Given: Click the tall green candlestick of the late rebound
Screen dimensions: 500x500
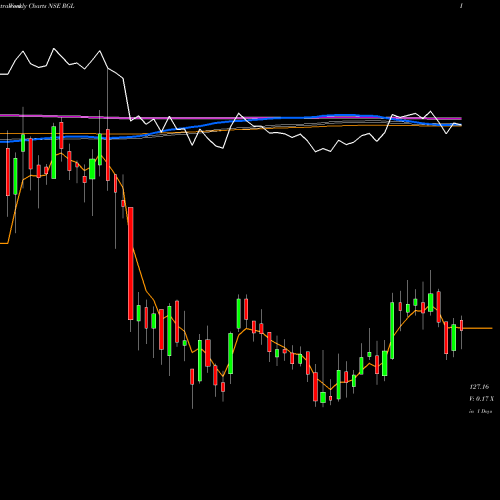Looking at the screenshot, I should pos(392,330).
